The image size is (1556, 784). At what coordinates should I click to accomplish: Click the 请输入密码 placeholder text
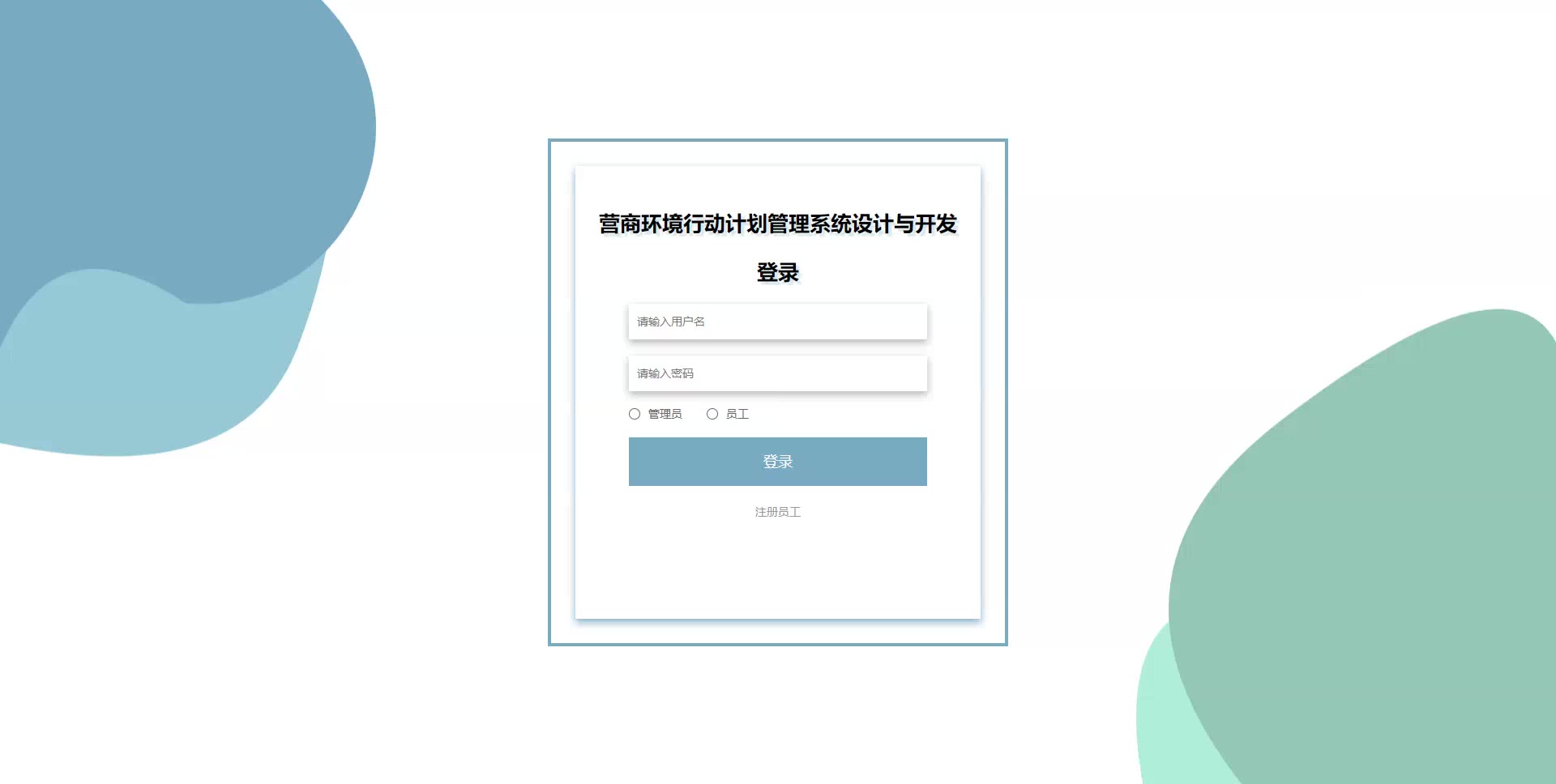tap(665, 373)
